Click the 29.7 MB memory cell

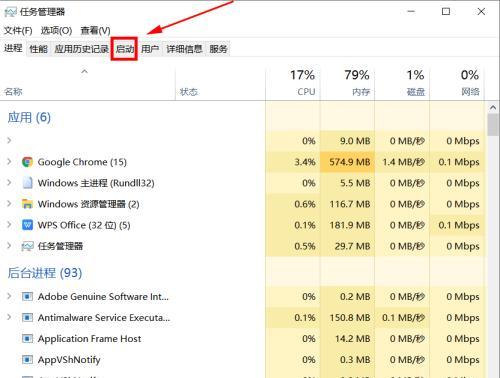tap(347, 246)
